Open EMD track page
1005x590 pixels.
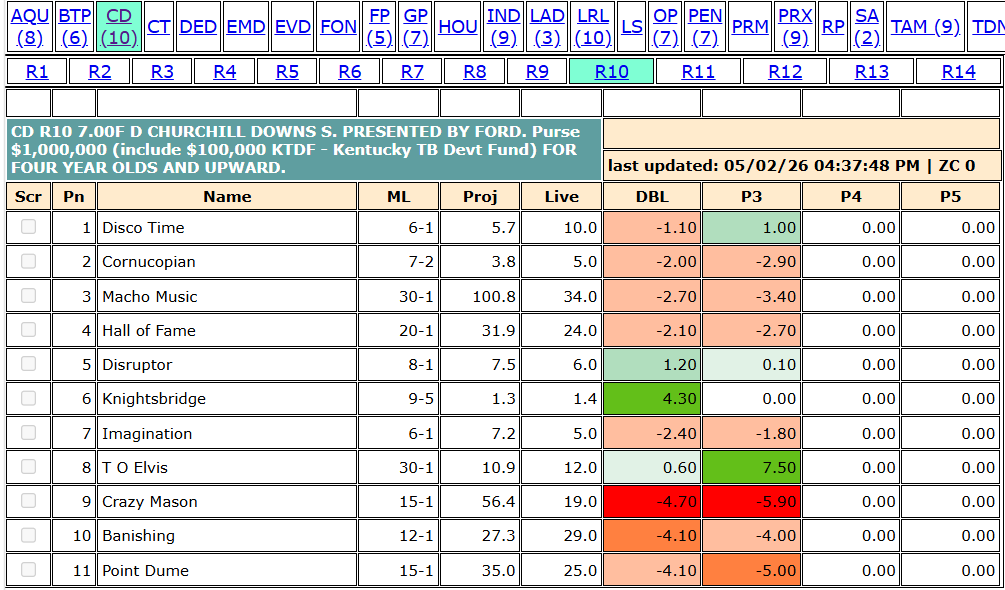click(246, 26)
